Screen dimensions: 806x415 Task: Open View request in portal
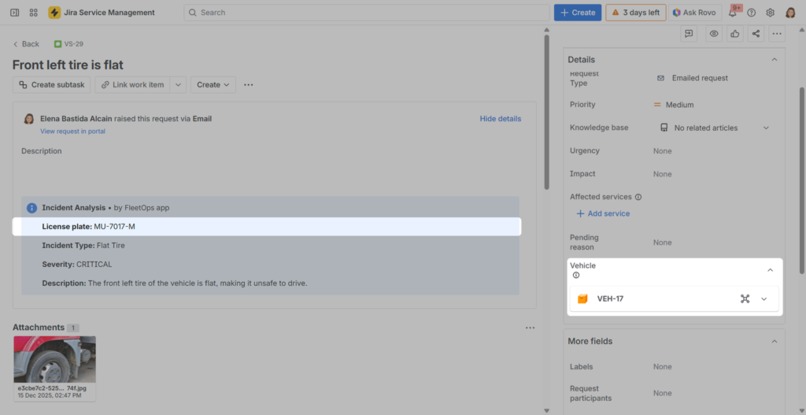tap(72, 131)
